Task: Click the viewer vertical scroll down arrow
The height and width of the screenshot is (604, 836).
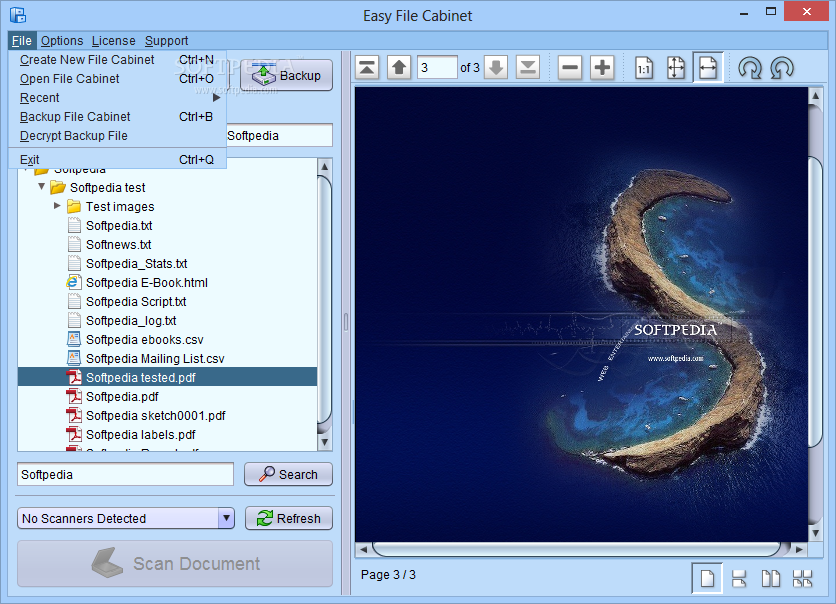Action: pos(815,533)
